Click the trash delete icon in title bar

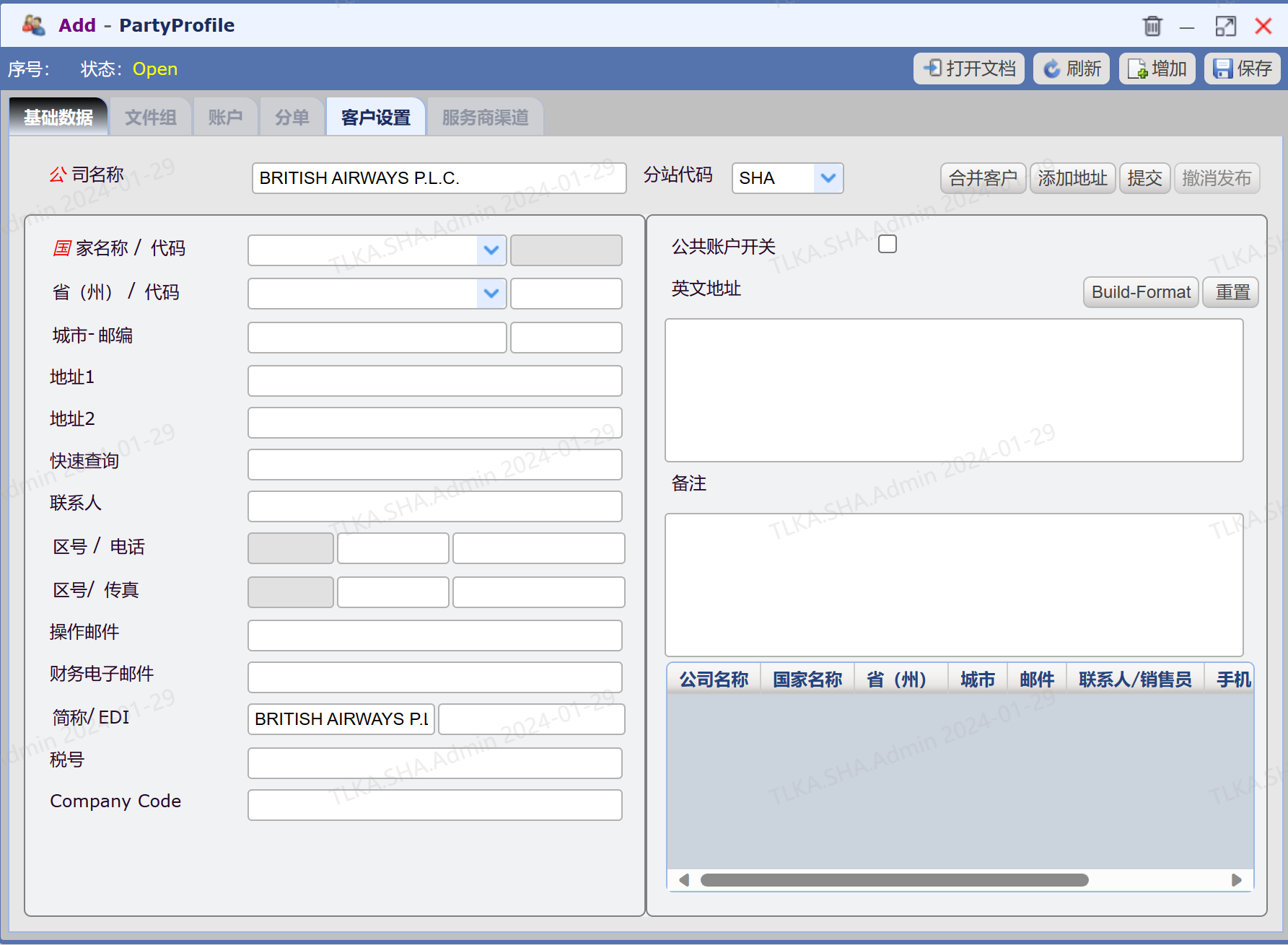1152,26
